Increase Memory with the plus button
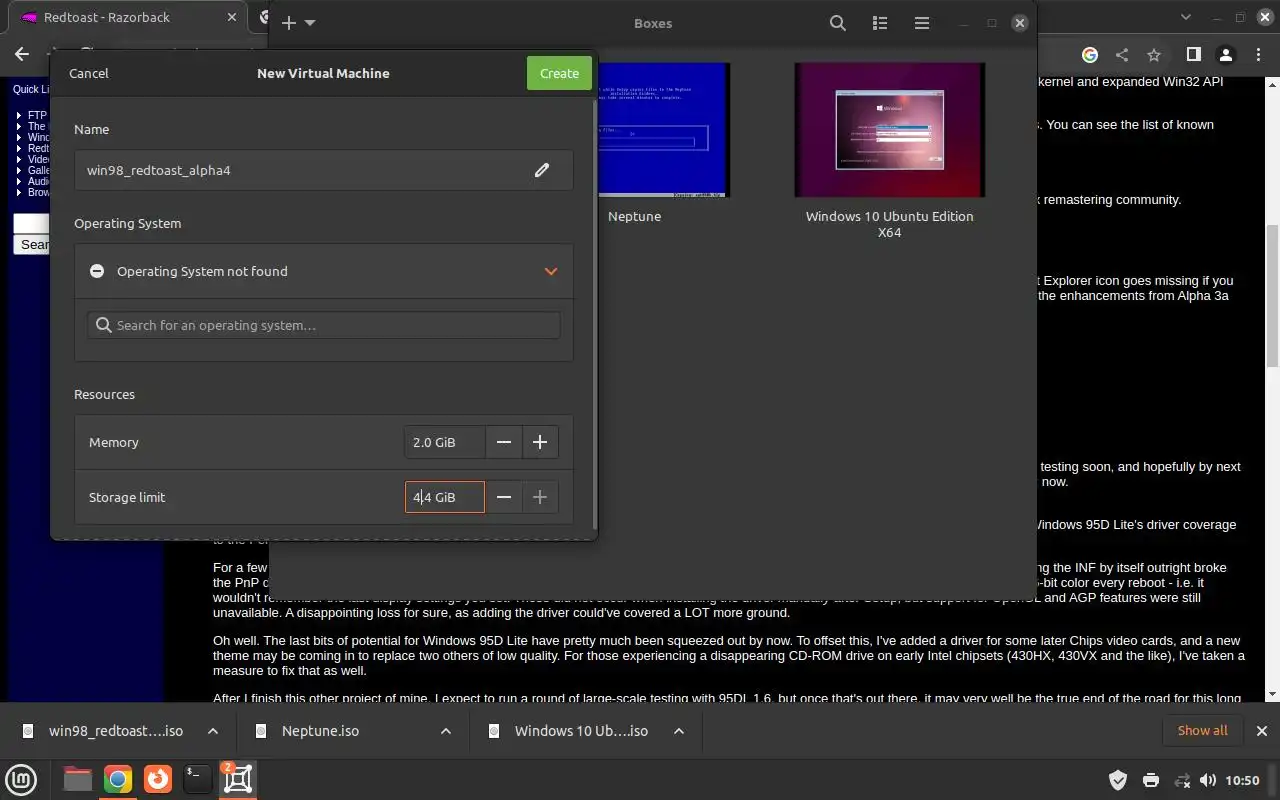This screenshot has height=800, width=1280. pyautogui.click(x=540, y=442)
